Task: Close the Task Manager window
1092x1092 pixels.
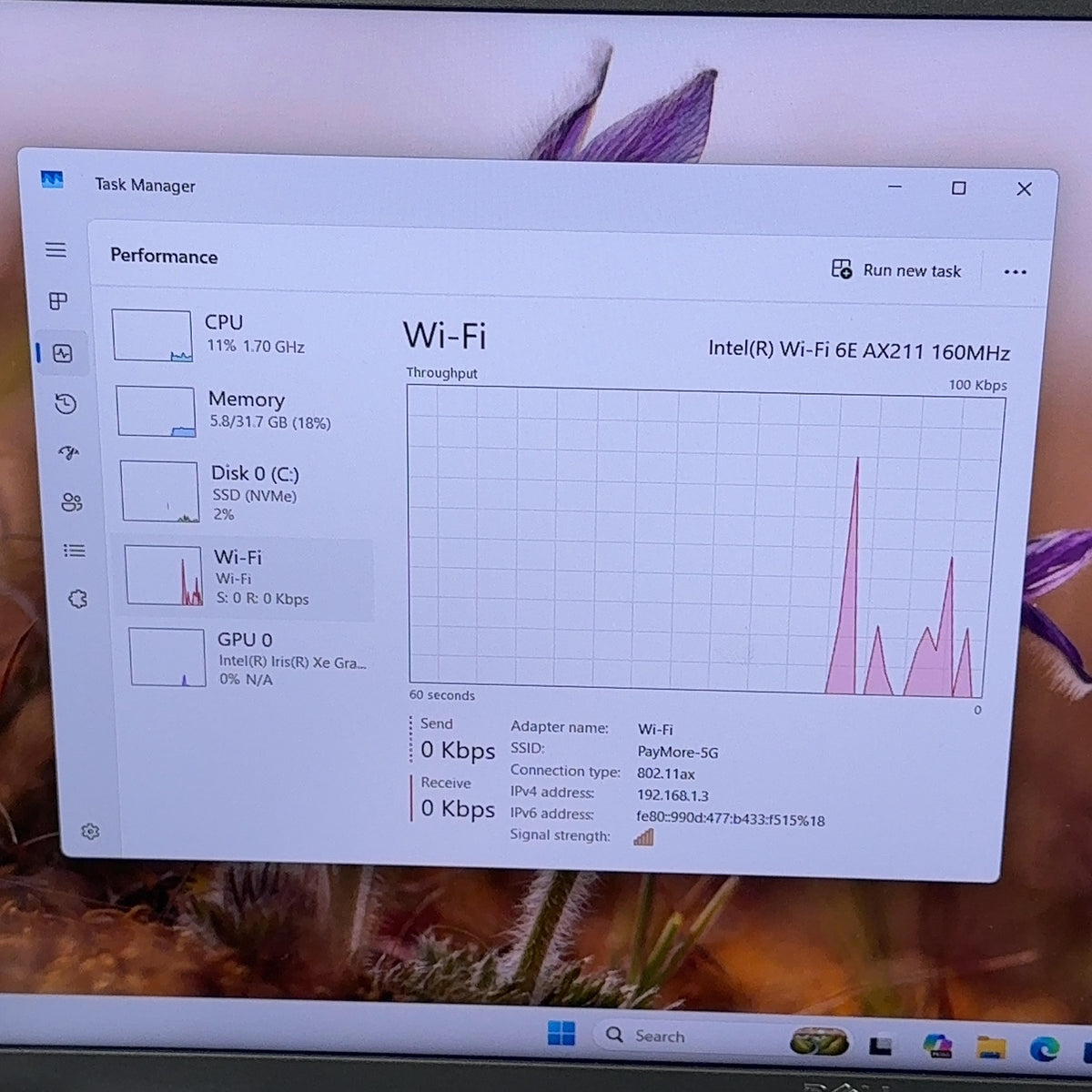Action: pos(1024,189)
